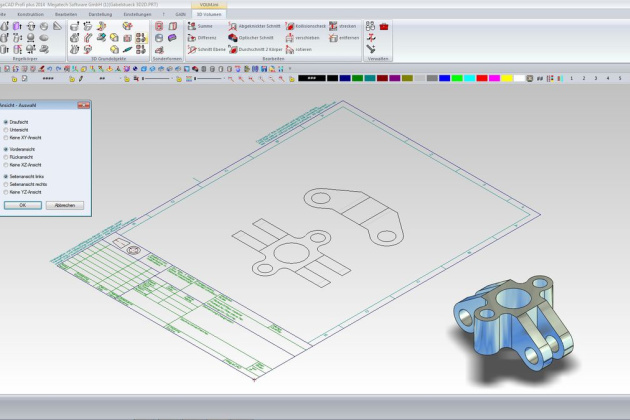This screenshot has height=420, width=630.
Task: Open the Einstellungen menu tab
Action: 138,14
